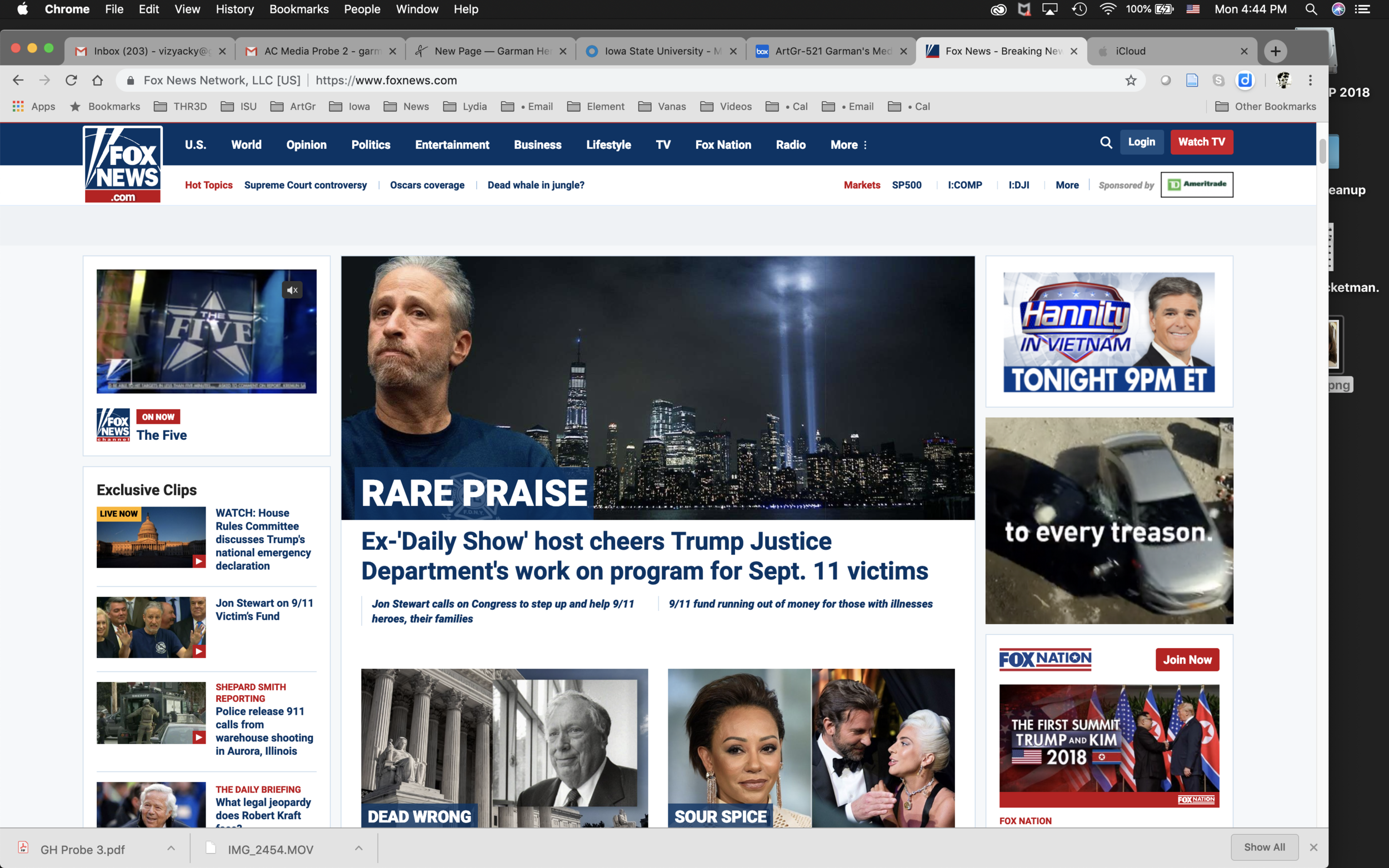Image resolution: width=1389 pixels, height=868 pixels.
Task: Open the Siri icon in the menu bar
Action: coord(1338,9)
